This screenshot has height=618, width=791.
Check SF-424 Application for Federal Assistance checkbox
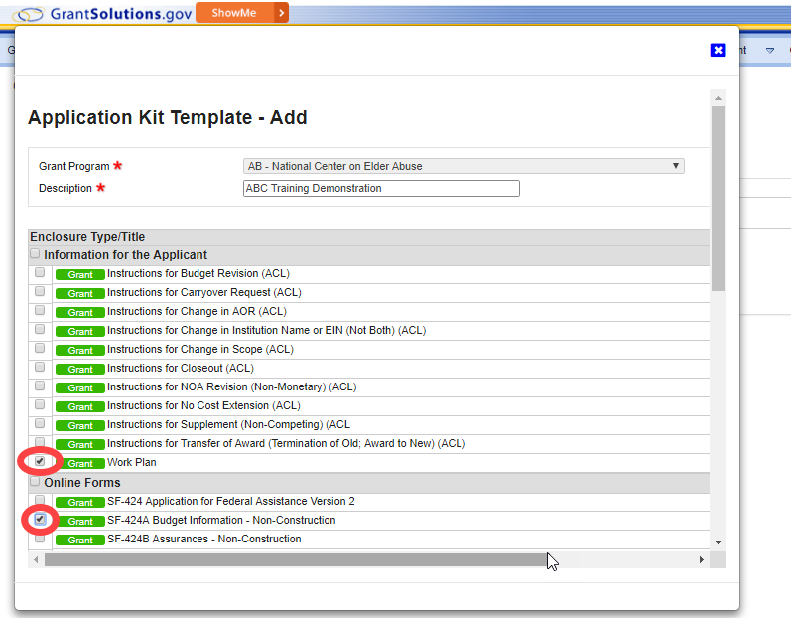(x=40, y=500)
